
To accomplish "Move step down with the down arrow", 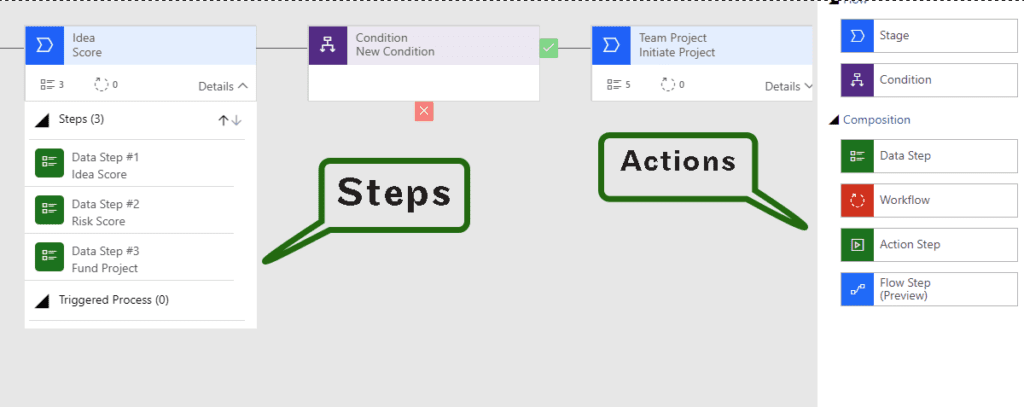I will (x=236, y=120).
